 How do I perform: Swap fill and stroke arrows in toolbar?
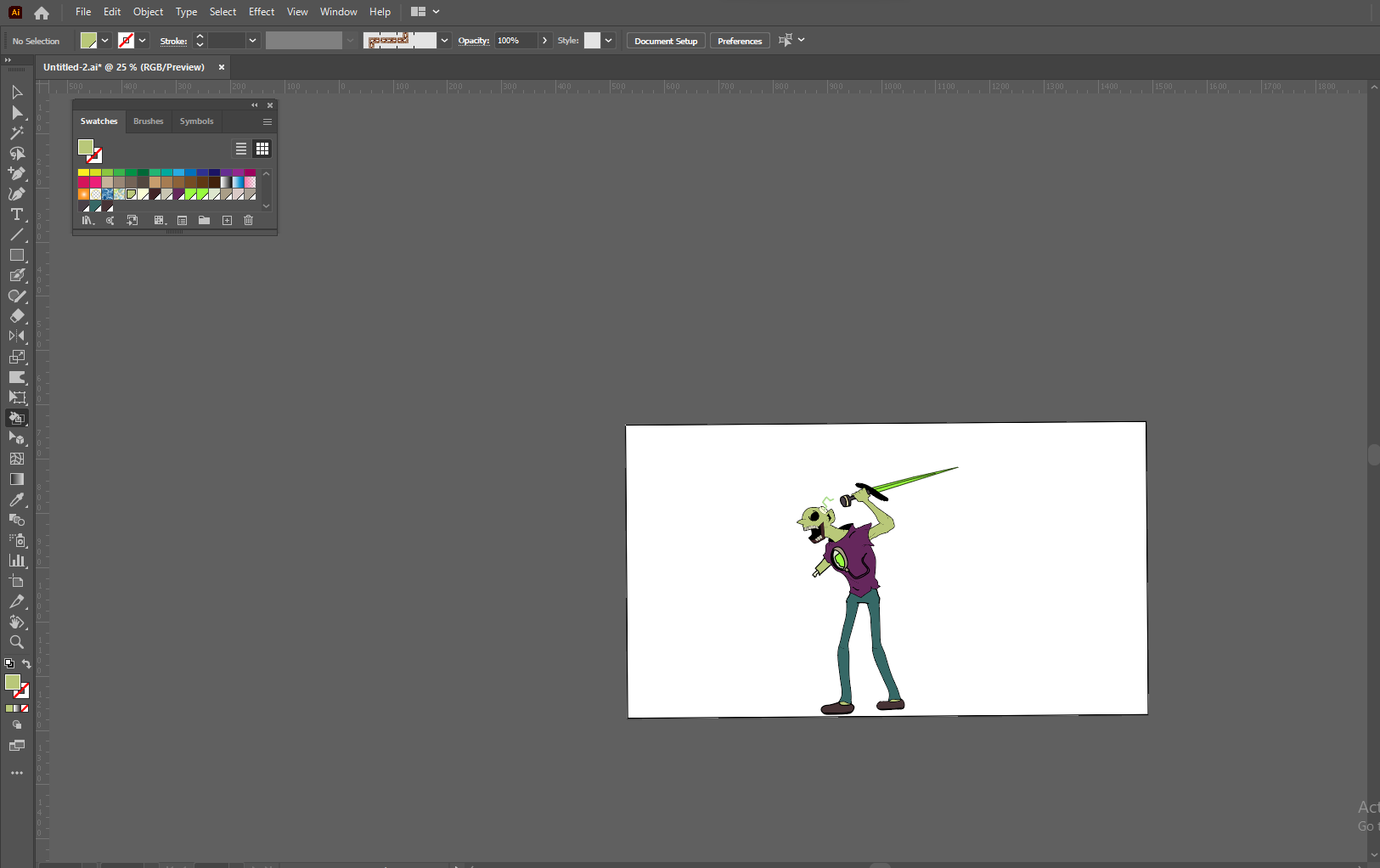tap(27, 664)
